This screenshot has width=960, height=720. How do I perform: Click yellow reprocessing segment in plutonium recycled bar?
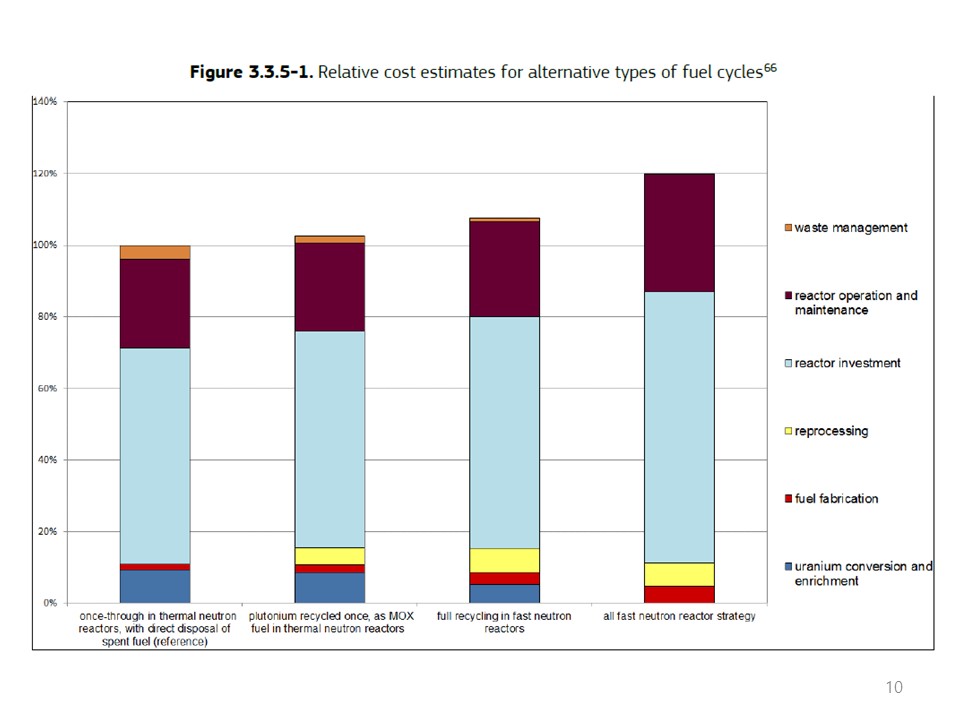click(x=329, y=556)
